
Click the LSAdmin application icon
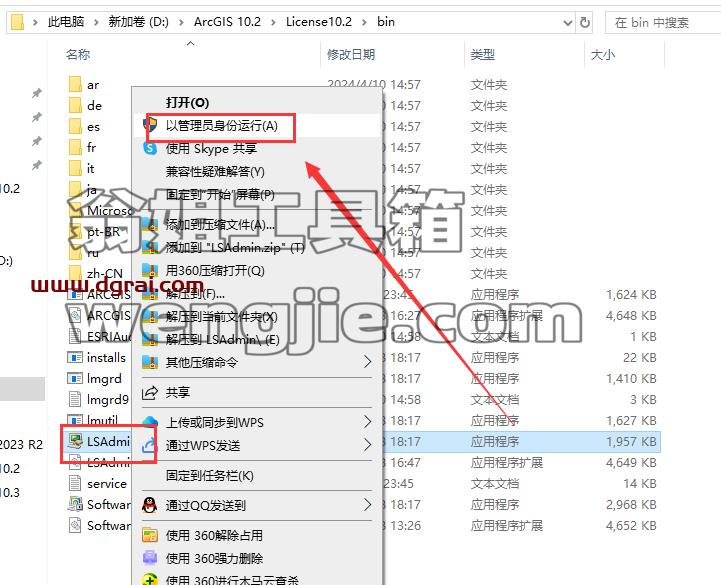click(75, 441)
